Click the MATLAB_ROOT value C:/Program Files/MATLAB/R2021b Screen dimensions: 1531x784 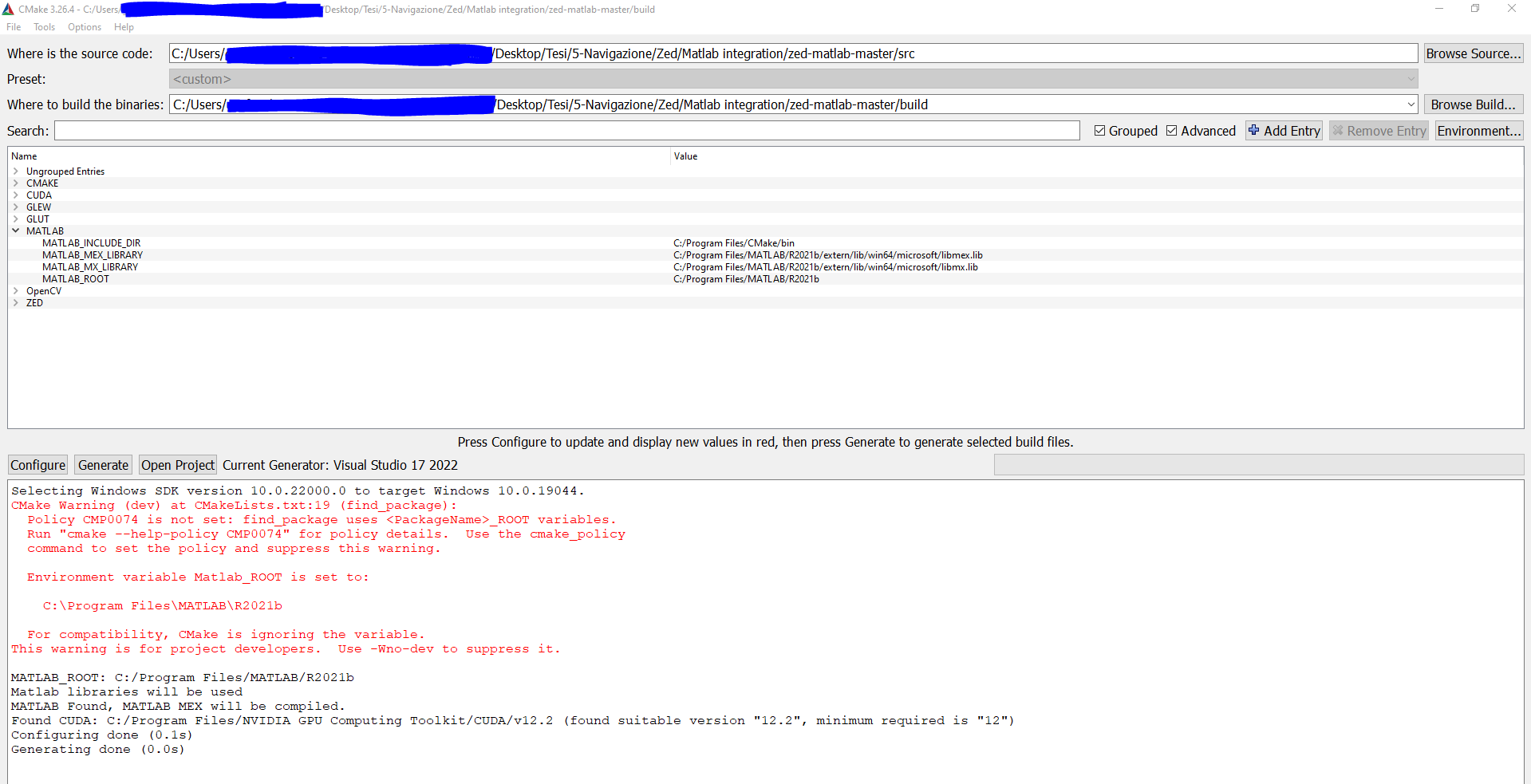tap(746, 279)
